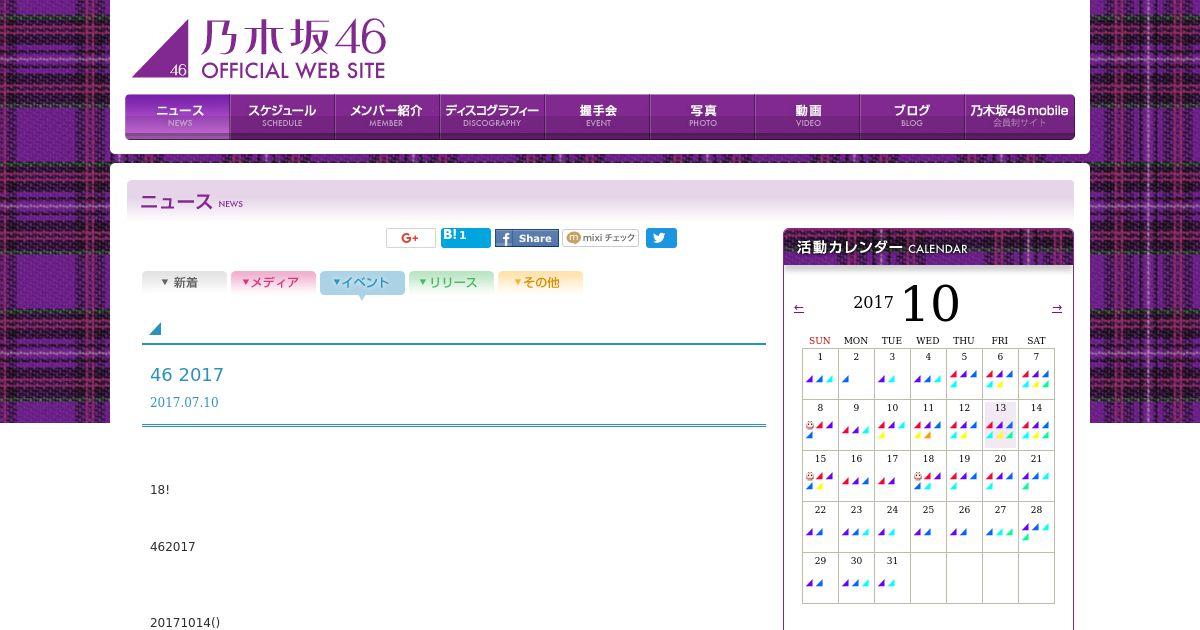The width and height of the screenshot is (1200, 630).
Task: Open the 握手会 EVENT navigation tab
Action: 597,116
